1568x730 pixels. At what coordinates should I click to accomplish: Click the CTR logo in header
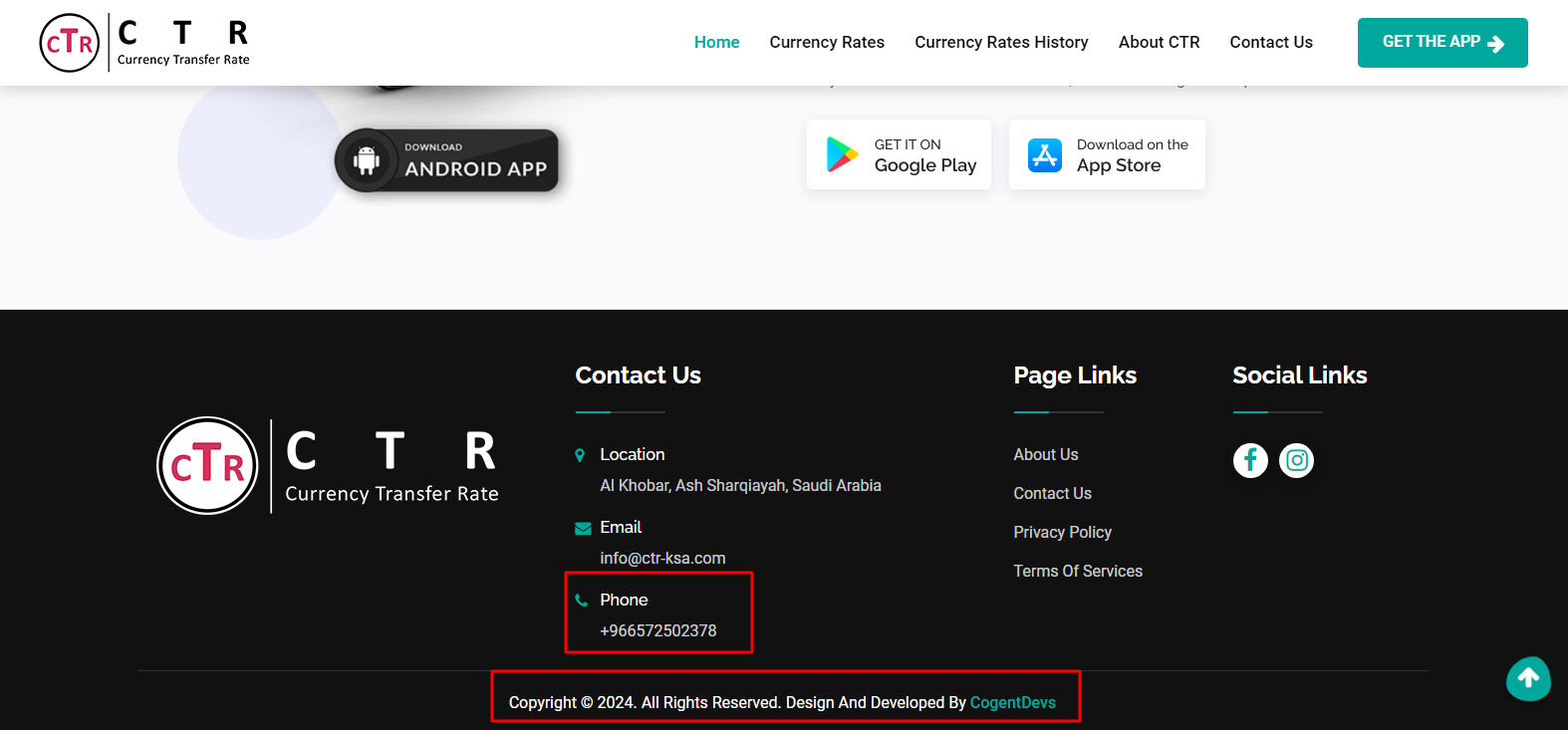(144, 43)
